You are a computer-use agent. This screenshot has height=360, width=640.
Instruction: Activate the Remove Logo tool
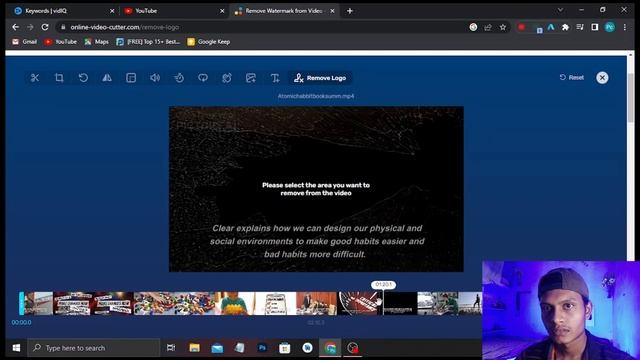320,78
